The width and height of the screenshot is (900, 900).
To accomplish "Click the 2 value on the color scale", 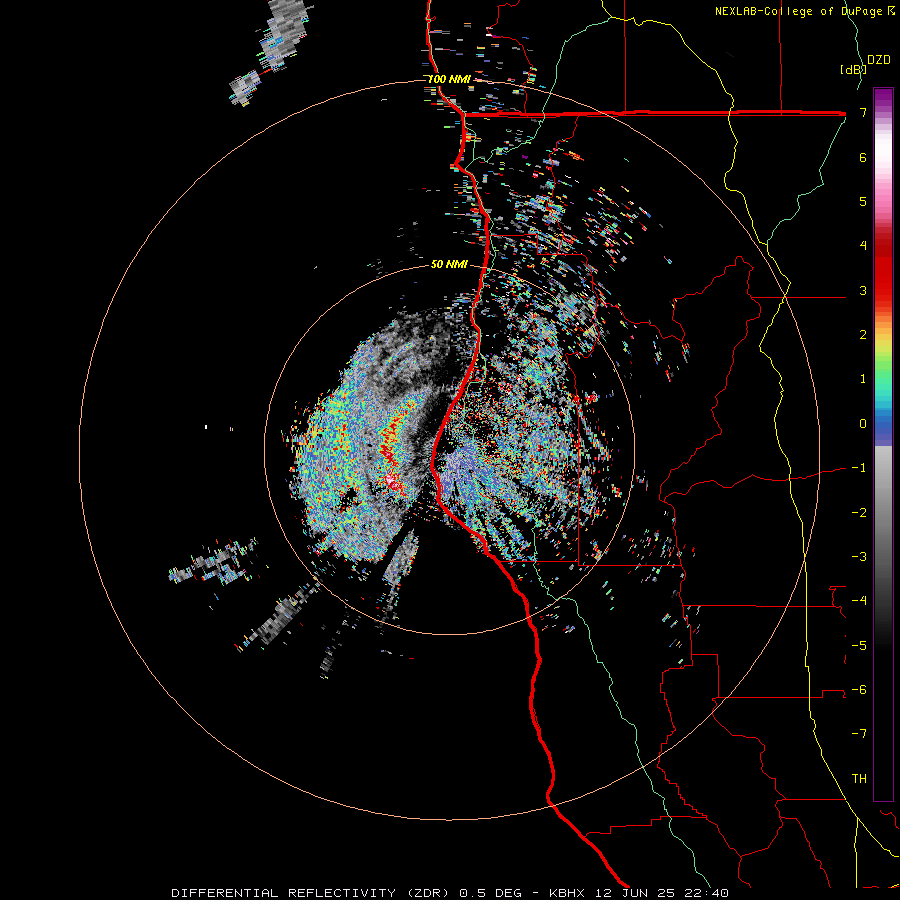I will pos(863,335).
